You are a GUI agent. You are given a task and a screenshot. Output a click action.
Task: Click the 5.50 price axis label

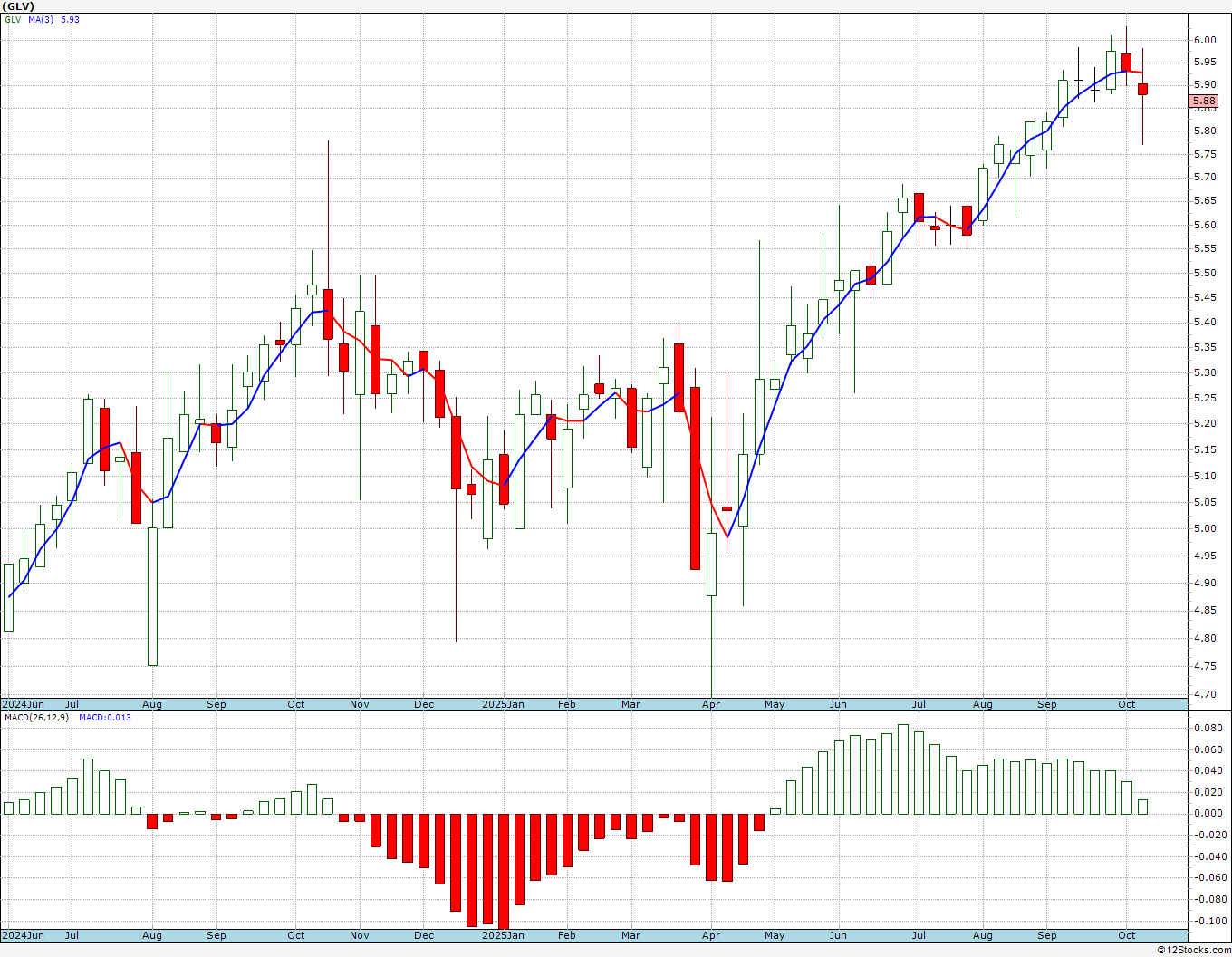(1205, 274)
